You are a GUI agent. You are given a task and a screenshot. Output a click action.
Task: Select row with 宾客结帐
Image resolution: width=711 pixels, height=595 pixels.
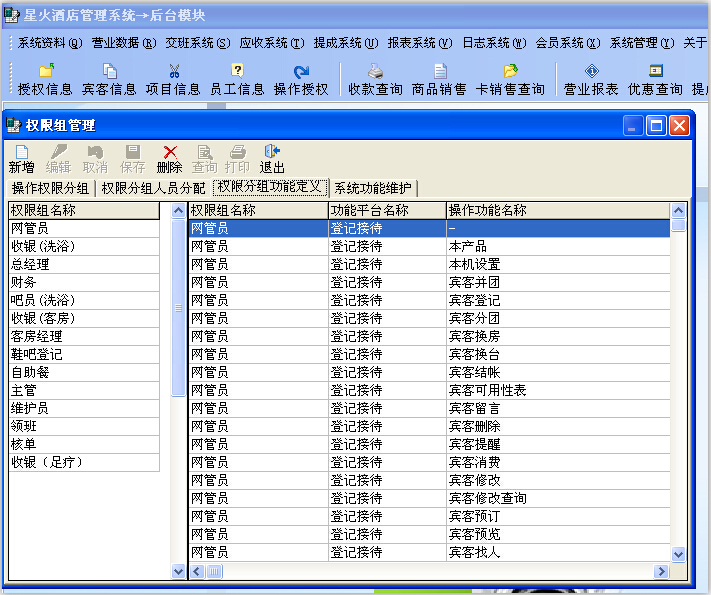429,372
